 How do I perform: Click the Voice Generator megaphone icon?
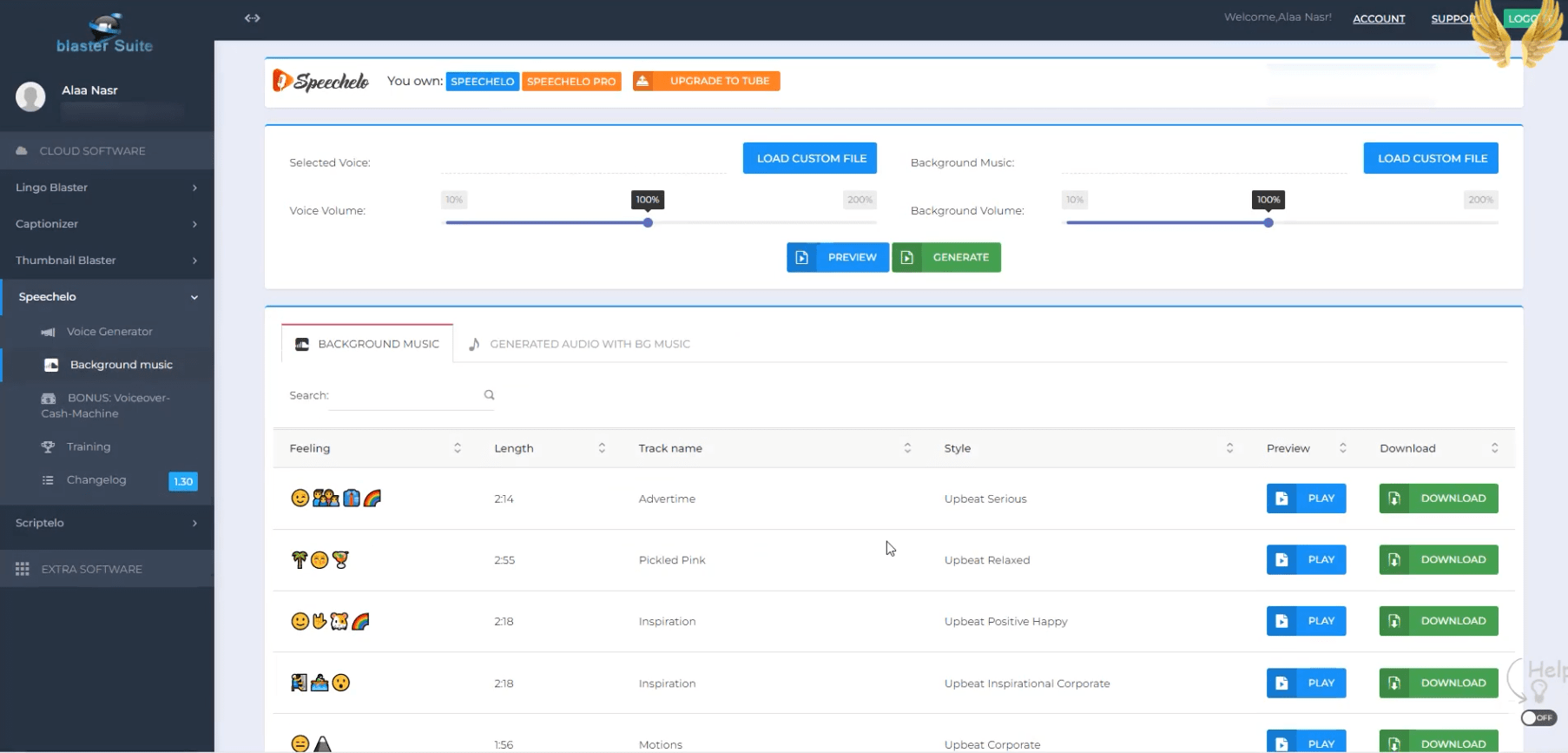48,332
